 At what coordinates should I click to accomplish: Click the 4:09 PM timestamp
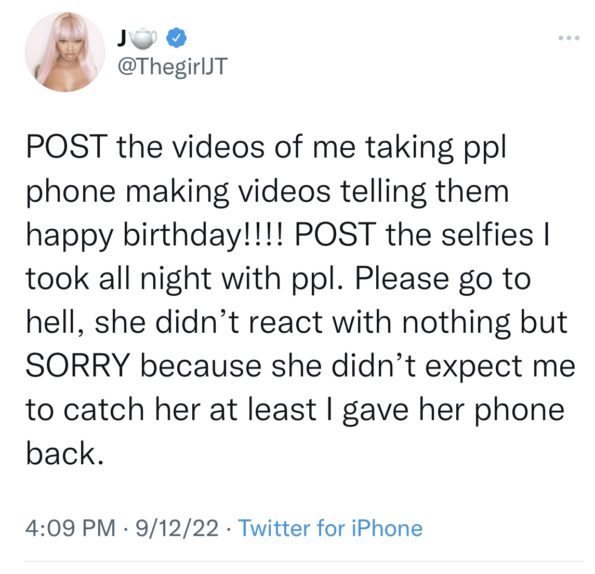[71, 528]
